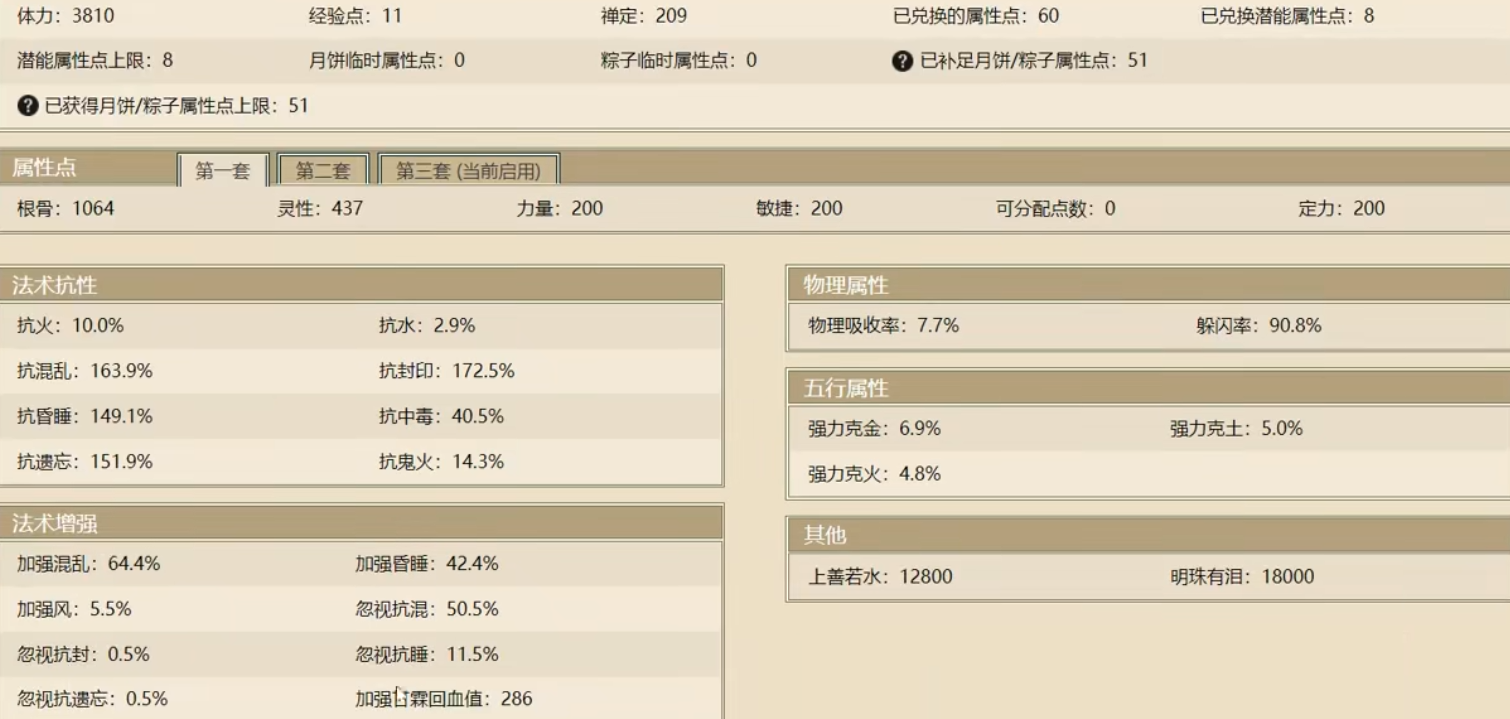This screenshot has height=719, width=1510.
Task: Click the 抗封印: 172.5% resistance entry
Action: click(x=446, y=371)
